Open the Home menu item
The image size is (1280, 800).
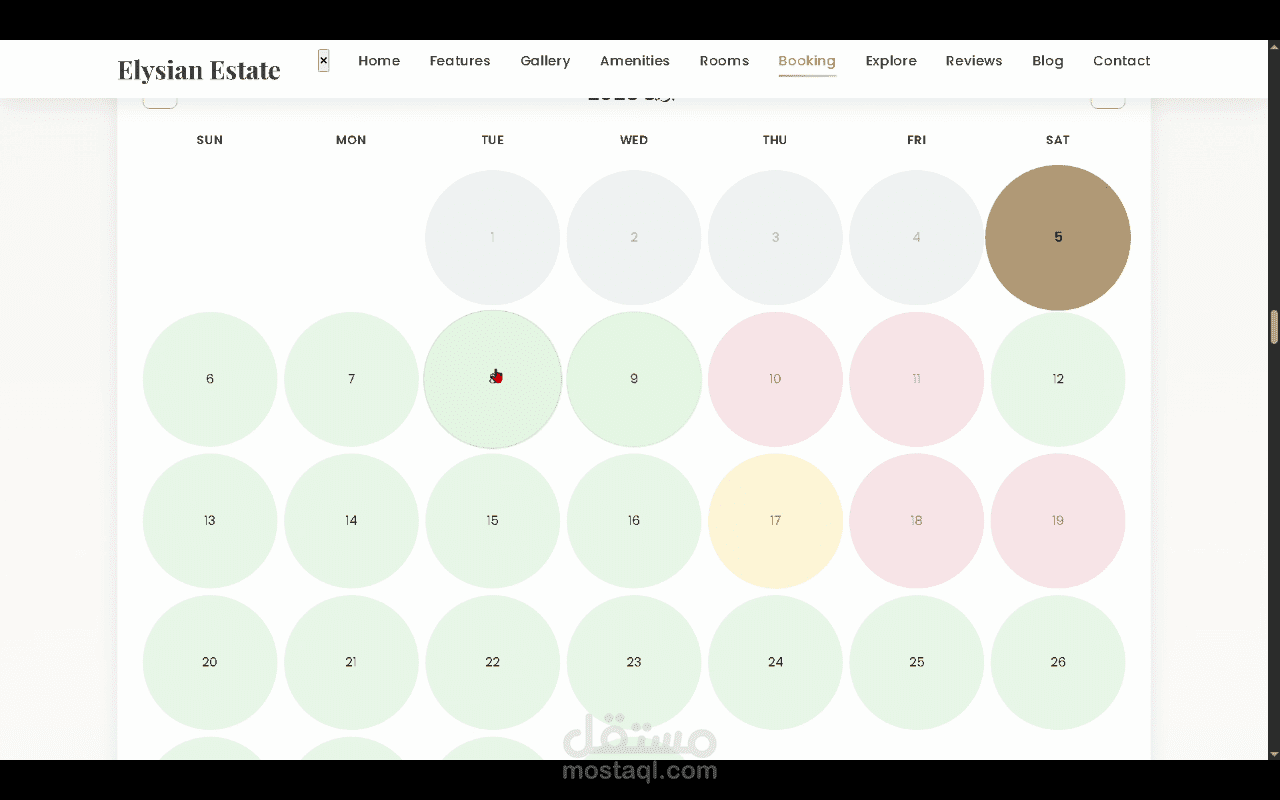coord(379,61)
